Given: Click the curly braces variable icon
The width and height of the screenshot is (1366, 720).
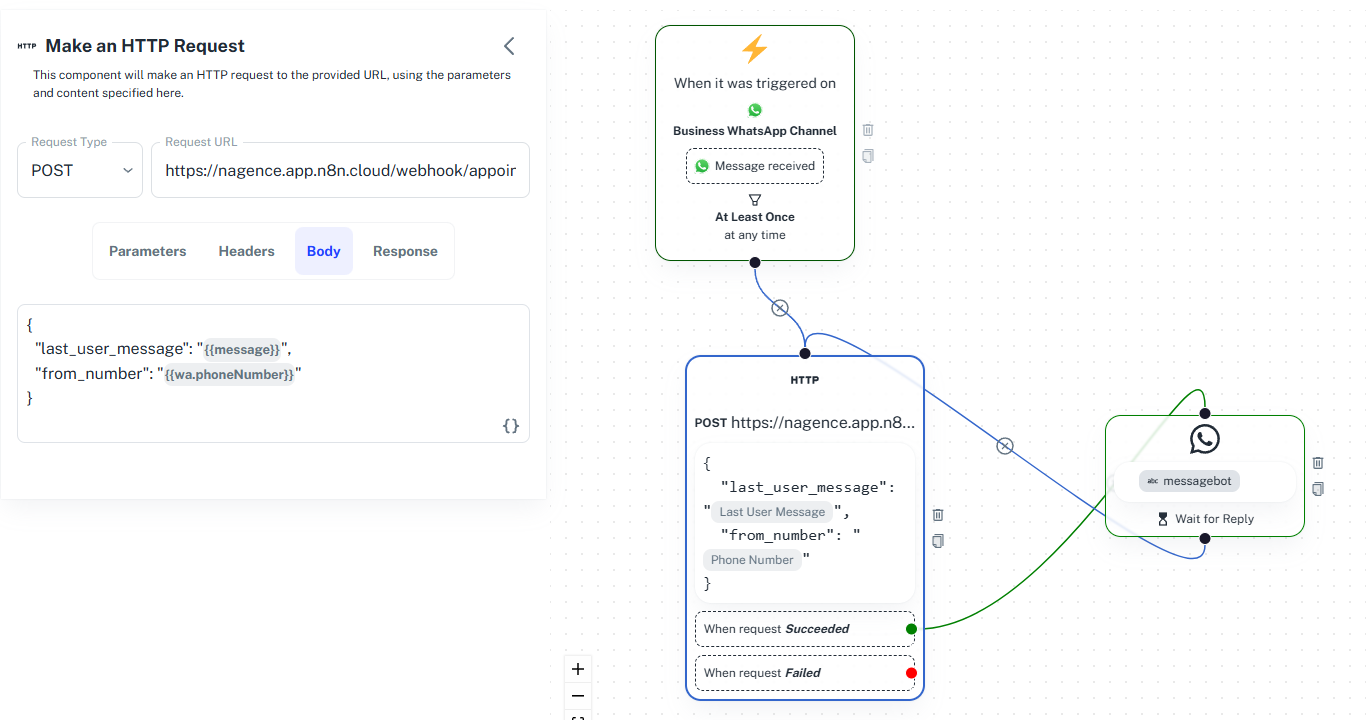Looking at the screenshot, I should 511,426.
